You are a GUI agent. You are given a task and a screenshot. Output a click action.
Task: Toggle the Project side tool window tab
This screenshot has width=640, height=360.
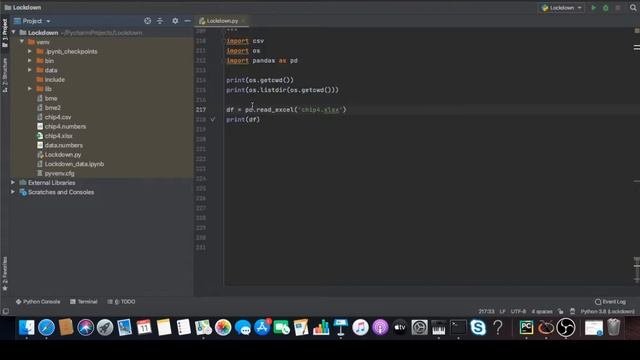coord(4,33)
